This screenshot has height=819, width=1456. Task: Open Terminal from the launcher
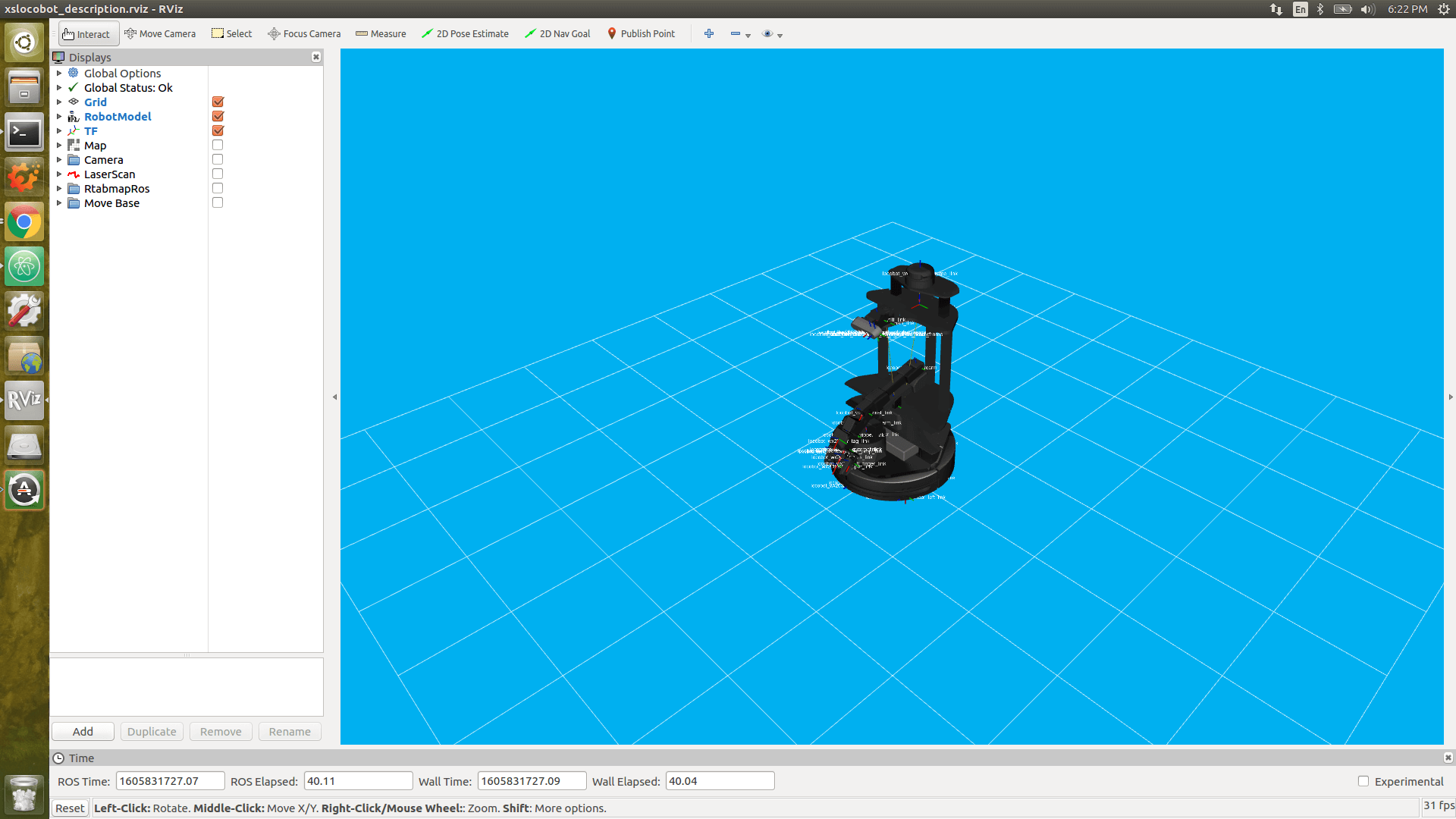24,133
